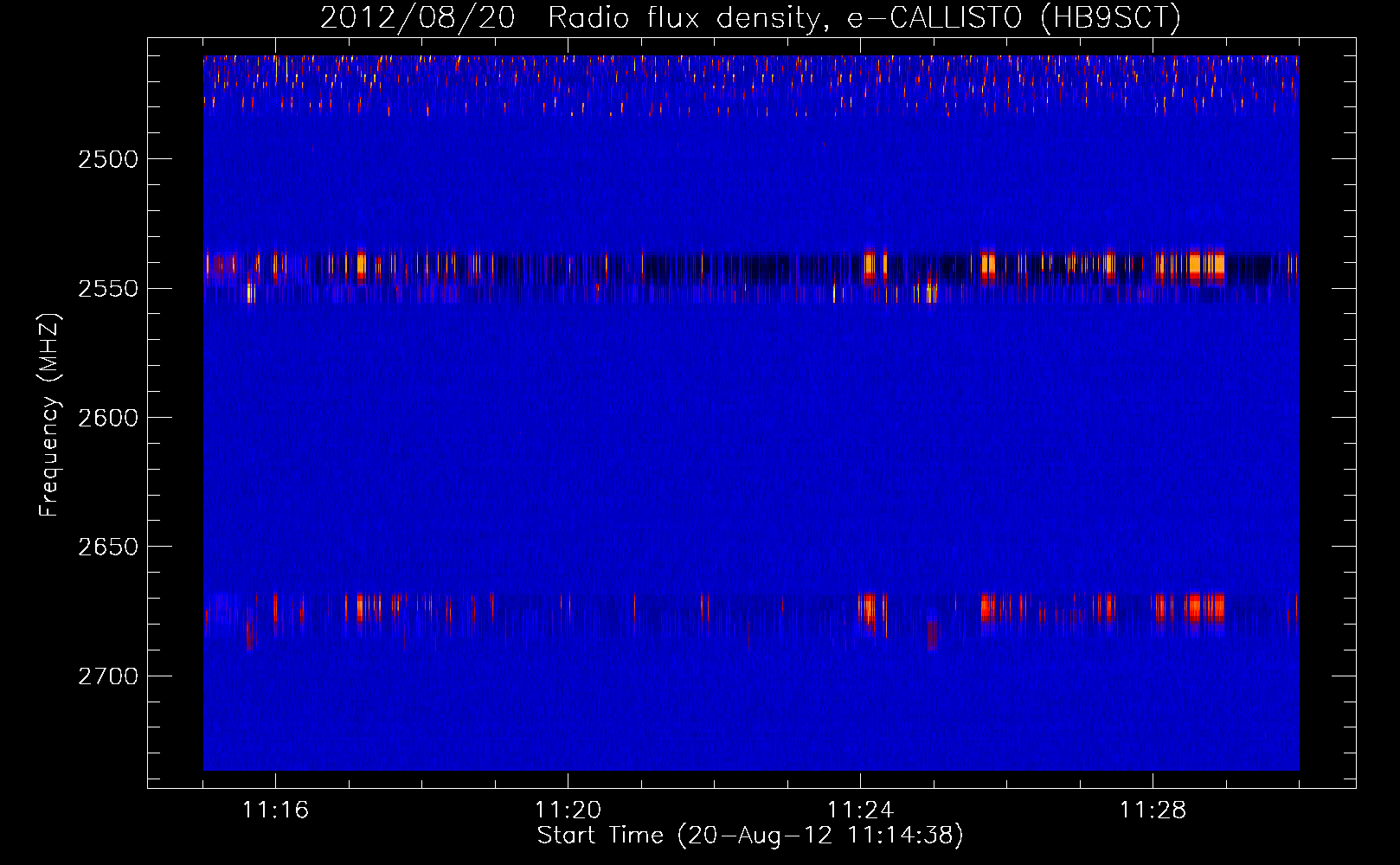Click the 11:24 time tick label
1400x865 pixels.
pos(860,811)
